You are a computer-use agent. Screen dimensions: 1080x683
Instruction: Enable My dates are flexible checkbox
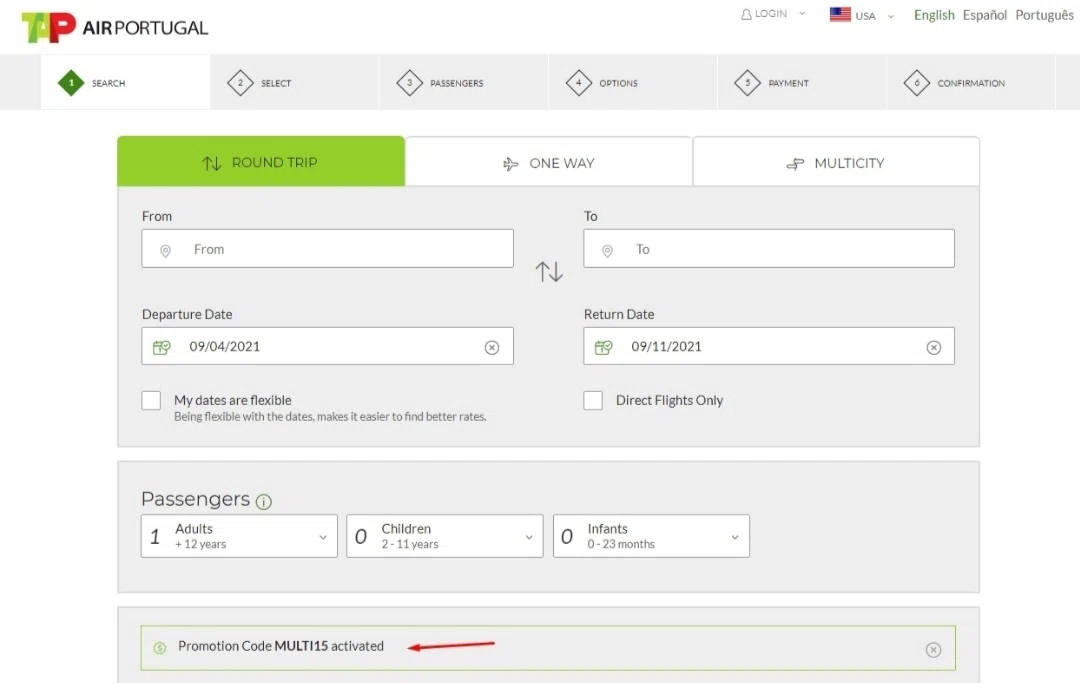point(151,400)
